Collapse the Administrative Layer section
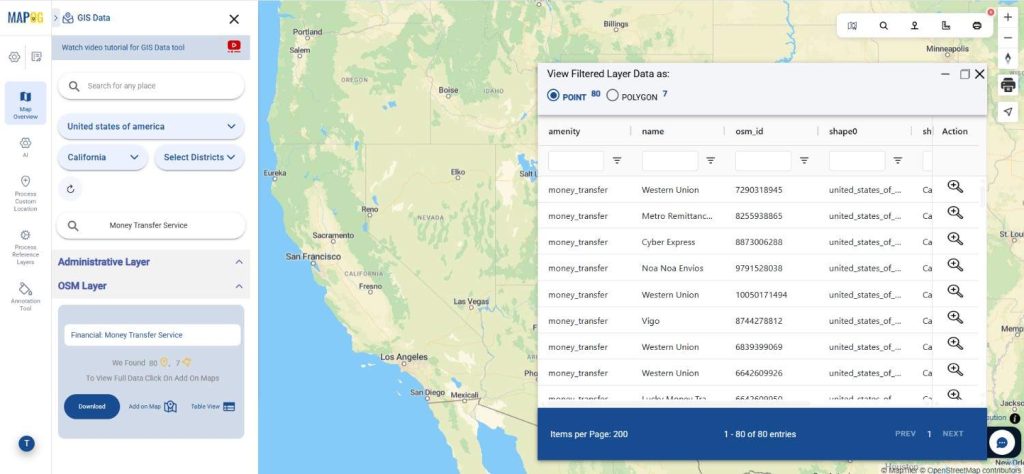Image resolution: width=1024 pixels, height=474 pixels. click(239, 262)
